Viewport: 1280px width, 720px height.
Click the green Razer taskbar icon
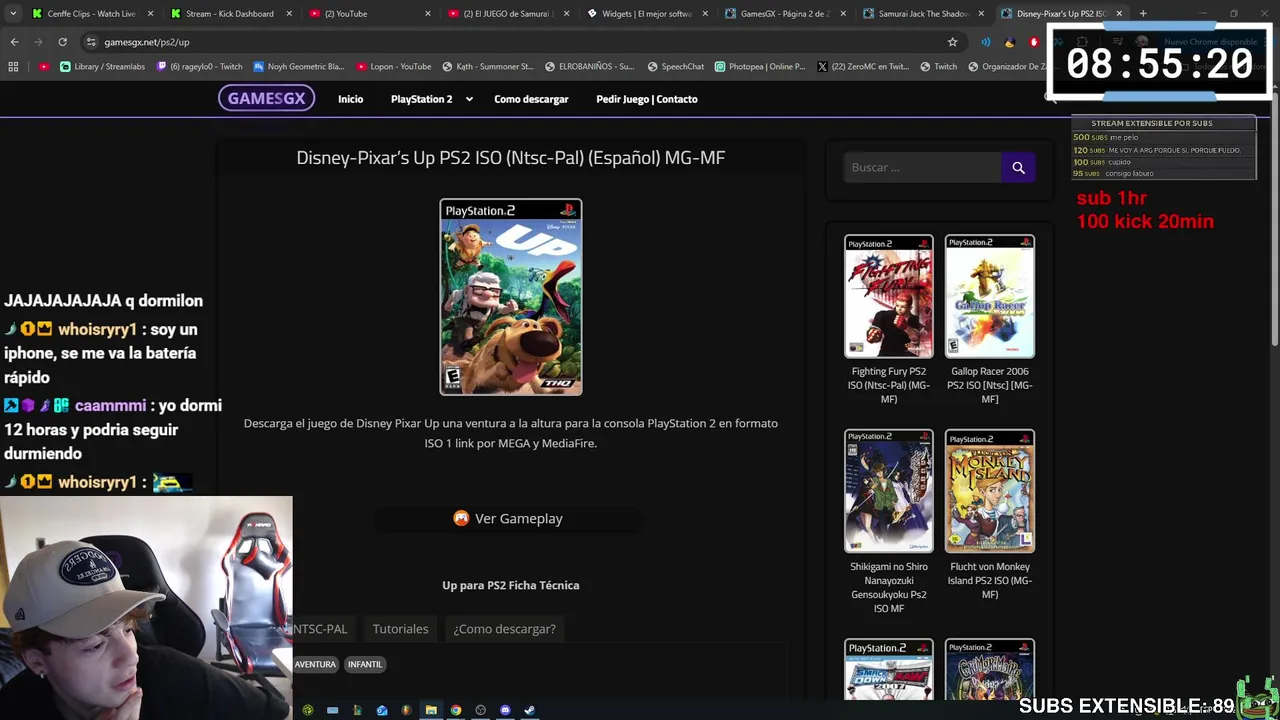tap(308, 710)
